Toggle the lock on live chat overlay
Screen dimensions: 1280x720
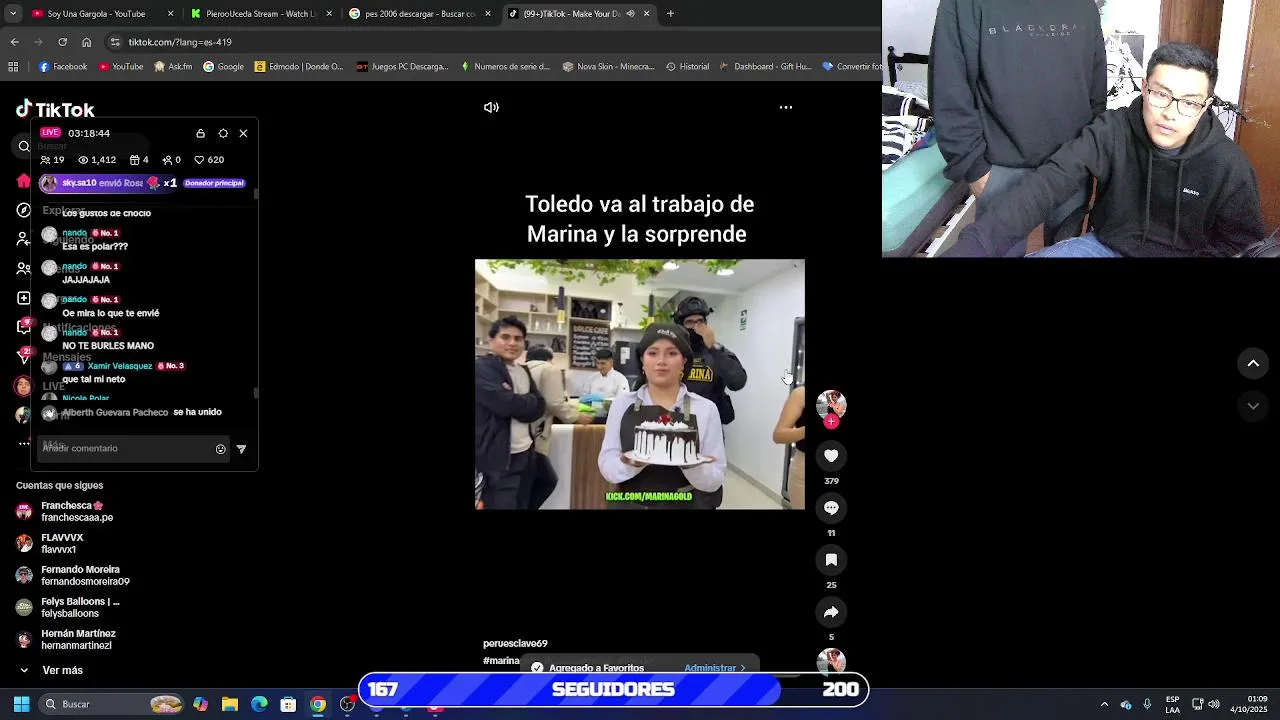click(x=200, y=133)
